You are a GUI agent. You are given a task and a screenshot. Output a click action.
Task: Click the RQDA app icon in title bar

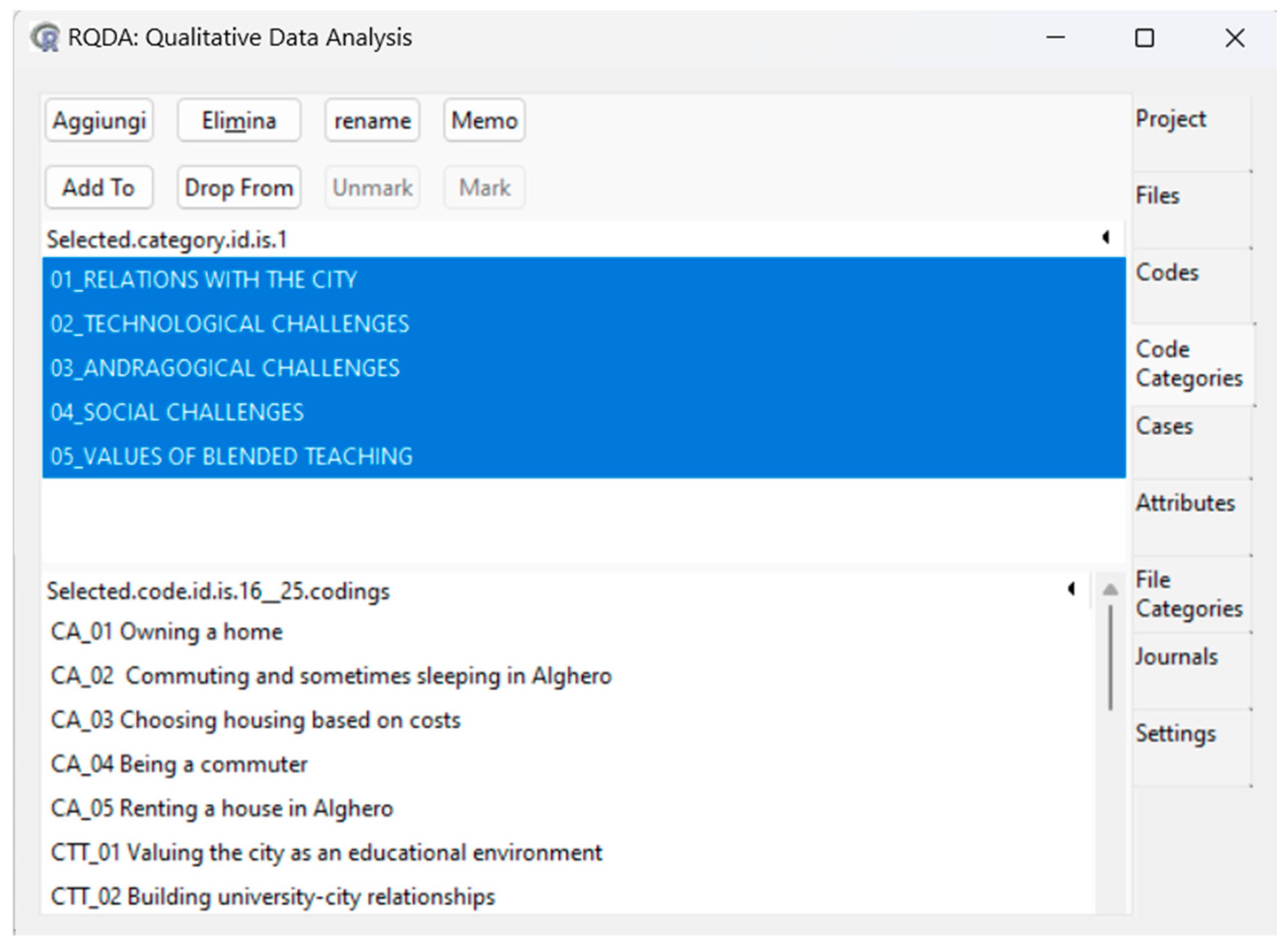tap(45, 38)
